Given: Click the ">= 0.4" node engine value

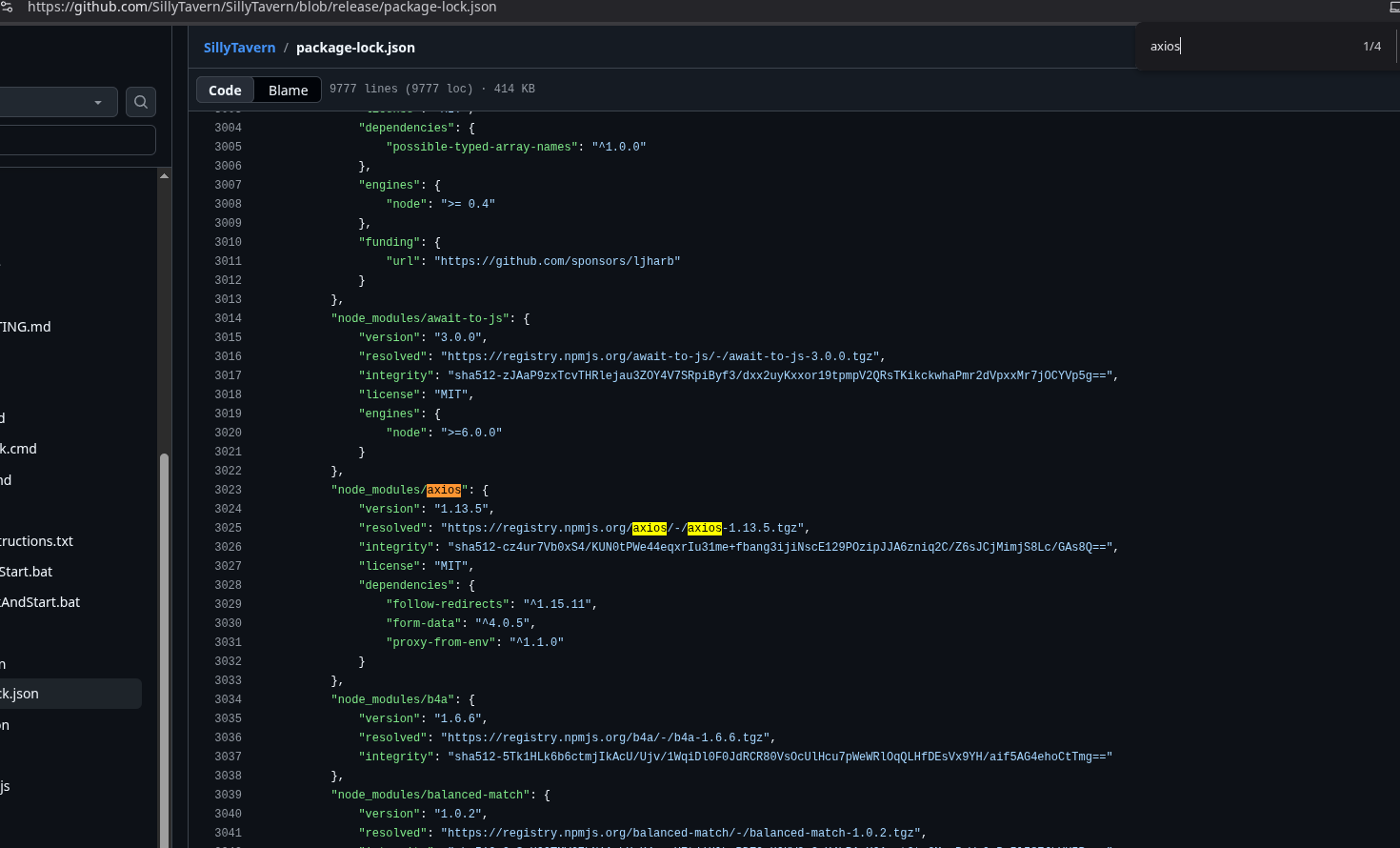Looking at the screenshot, I should [x=468, y=204].
